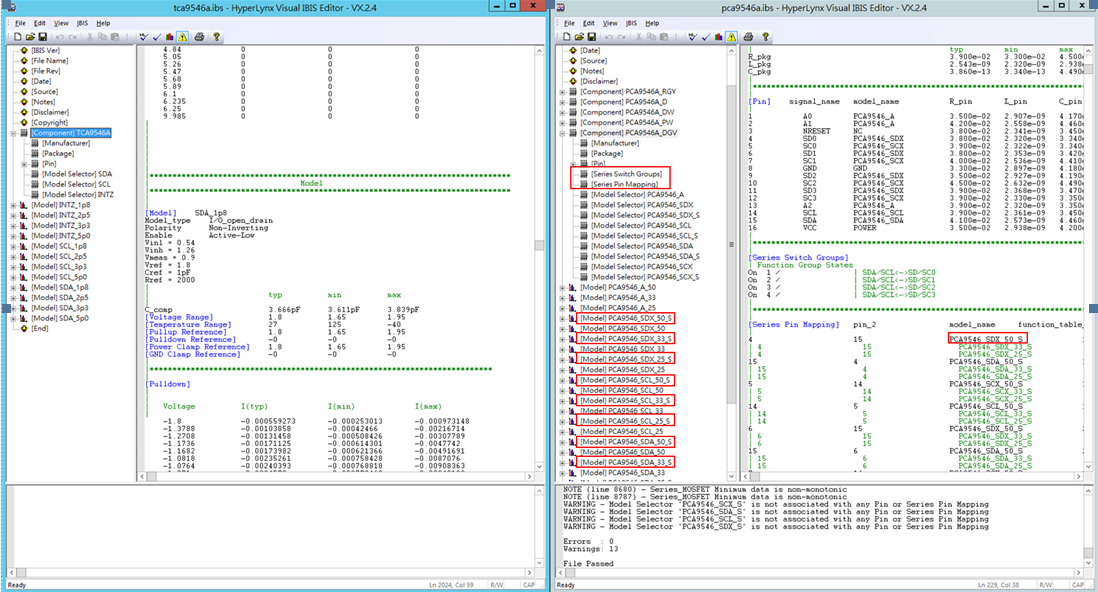Select [Series Pin Mapping] tree item
The height and width of the screenshot is (592, 1098).
(x=624, y=184)
